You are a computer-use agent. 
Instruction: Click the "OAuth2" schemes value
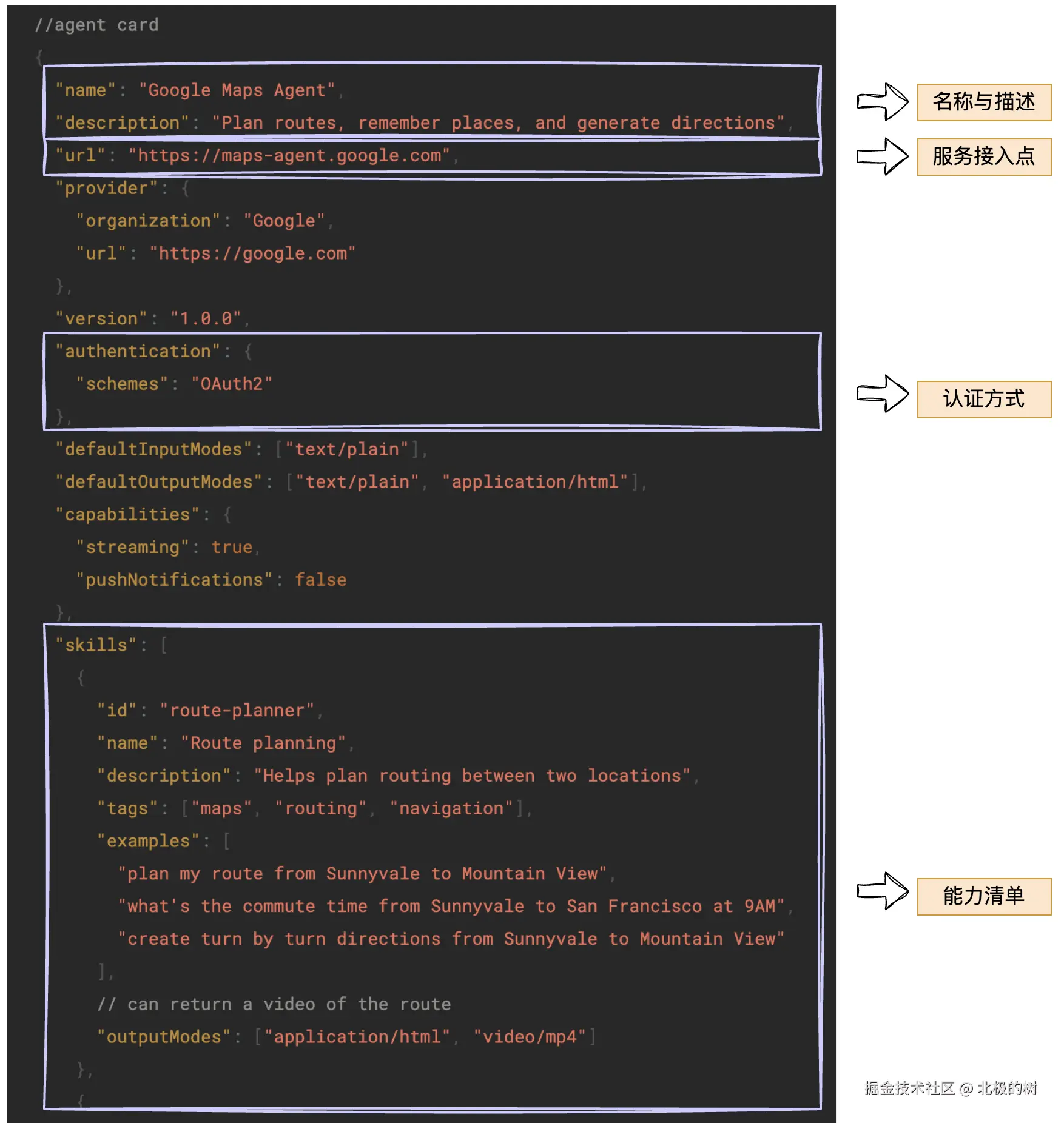(x=232, y=384)
